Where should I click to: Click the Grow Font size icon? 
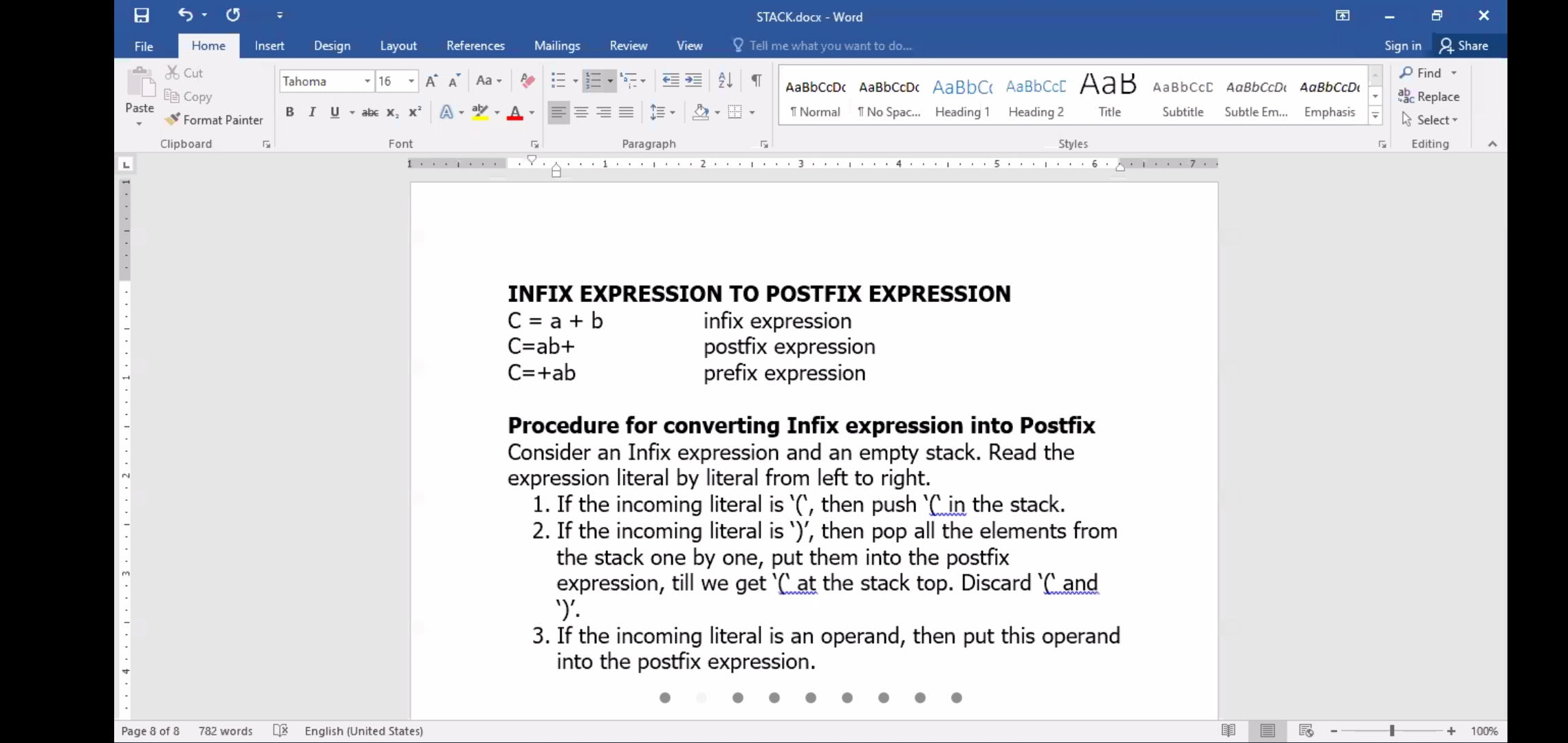[x=431, y=81]
